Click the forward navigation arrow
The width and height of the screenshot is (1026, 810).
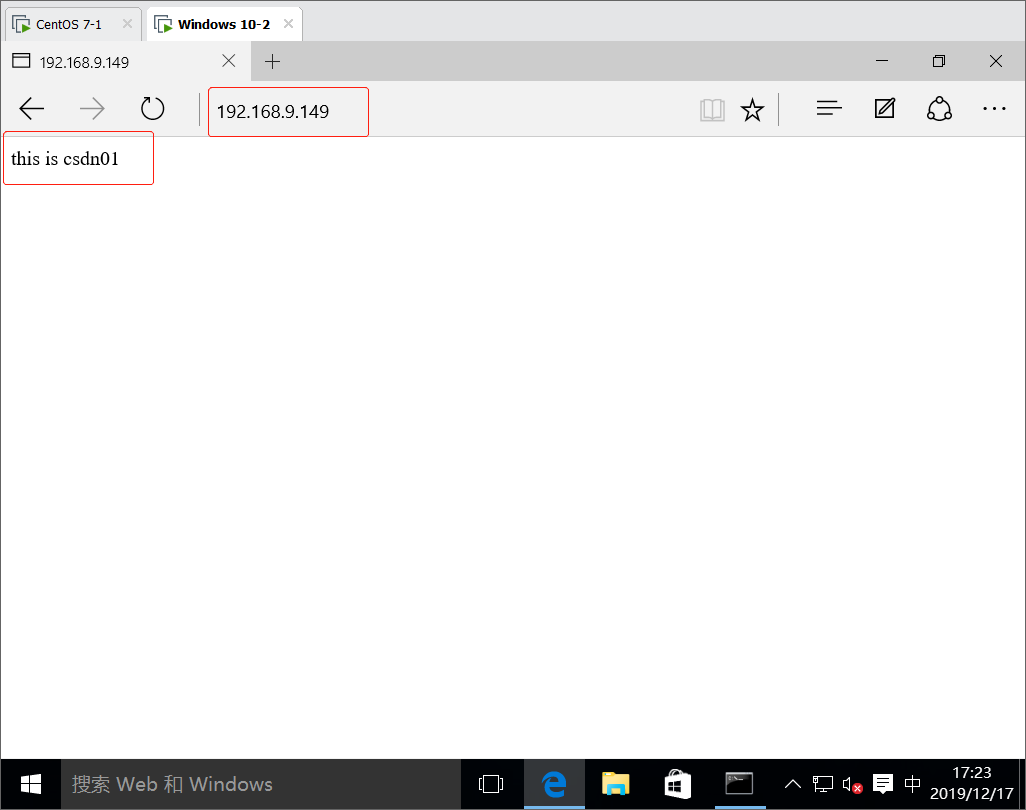click(92, 109)
